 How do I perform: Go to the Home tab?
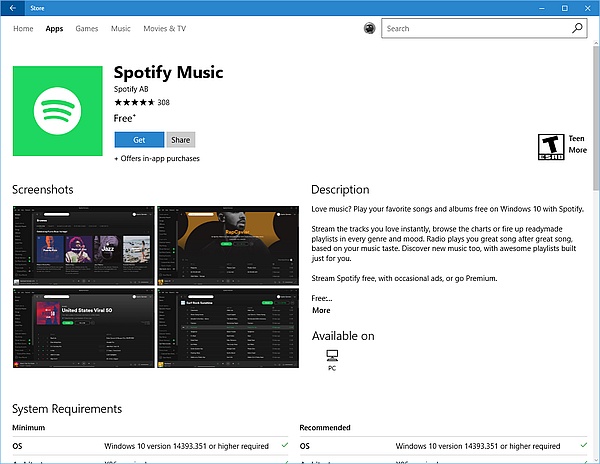23,28
